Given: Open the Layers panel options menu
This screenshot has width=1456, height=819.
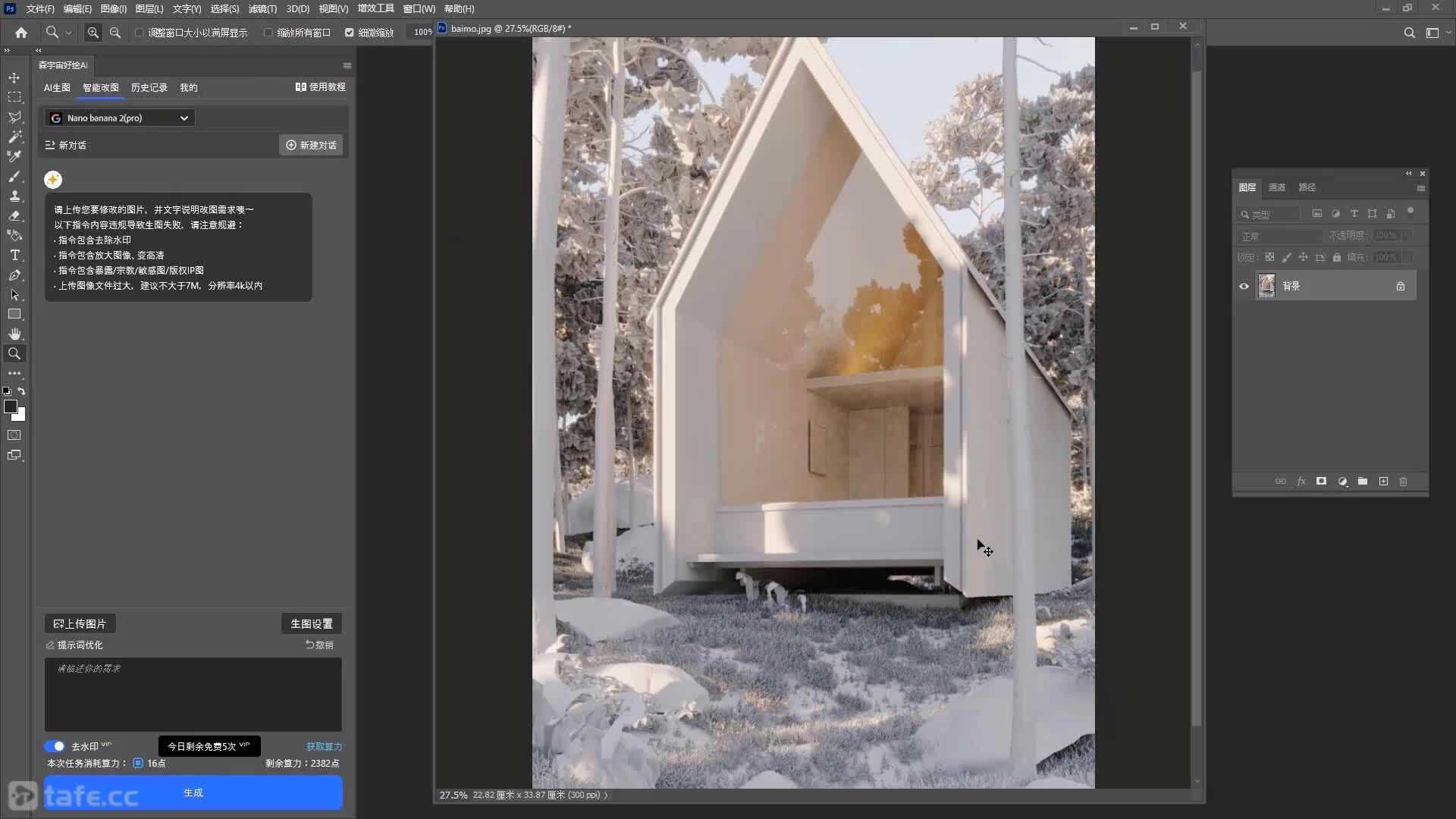Looking at the screenshot, I should coord(1420,188).
